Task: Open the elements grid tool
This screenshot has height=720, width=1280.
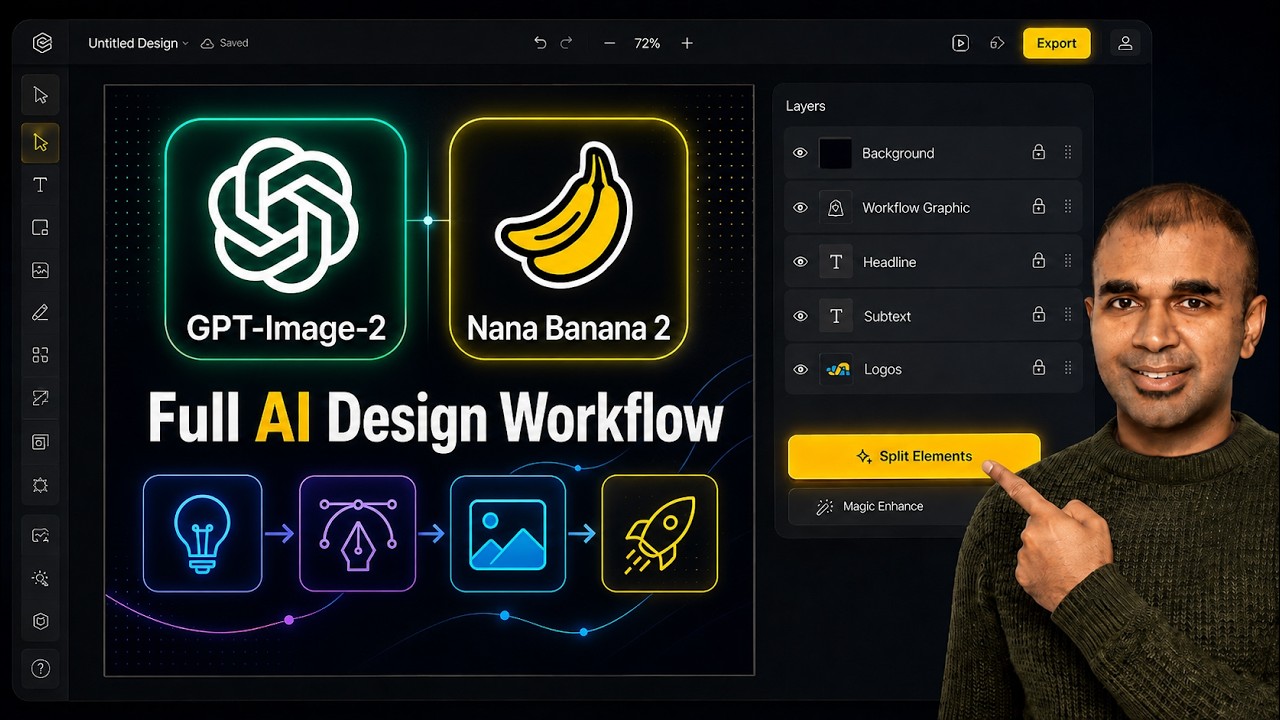Action: pos(40,355)
